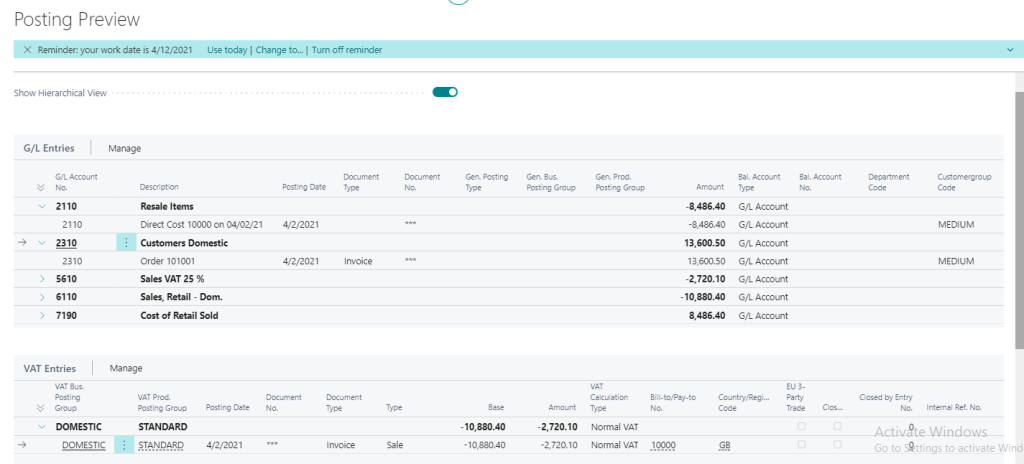
Task: Open Manage menu in G/L Entries
Action: tap(124, 148)
